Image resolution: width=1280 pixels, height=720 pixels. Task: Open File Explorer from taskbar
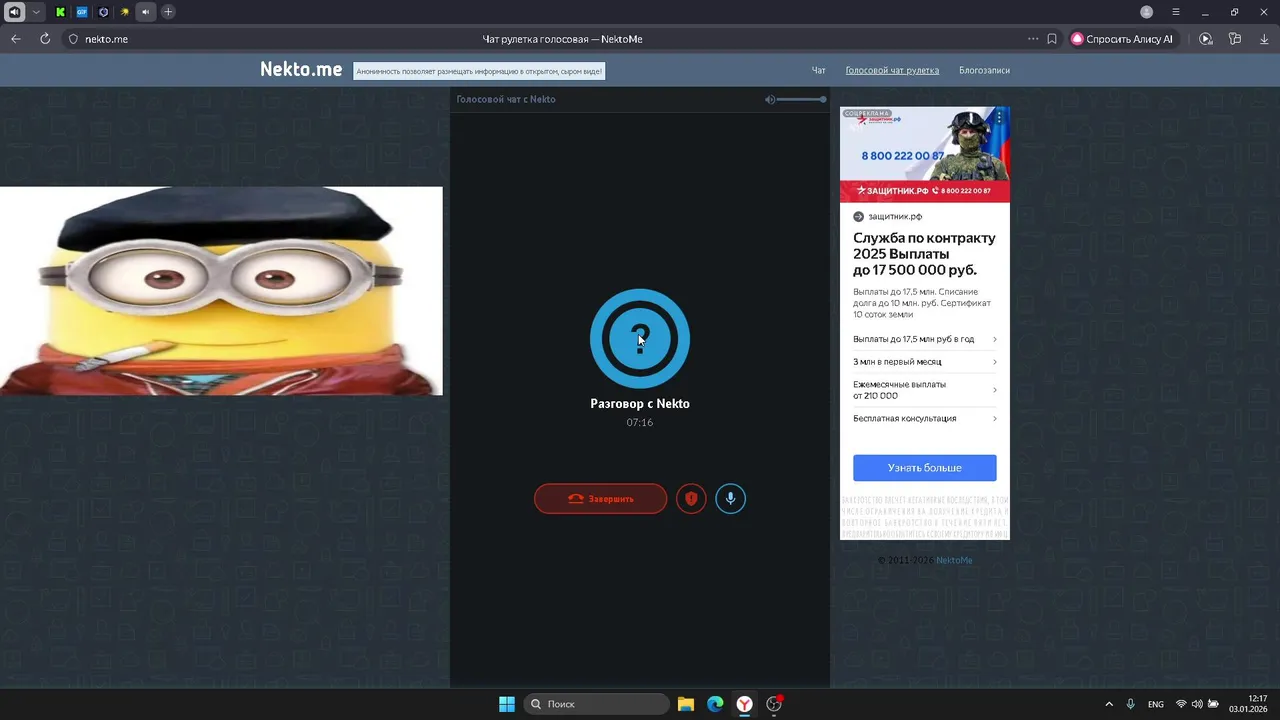tap(686, 704)
